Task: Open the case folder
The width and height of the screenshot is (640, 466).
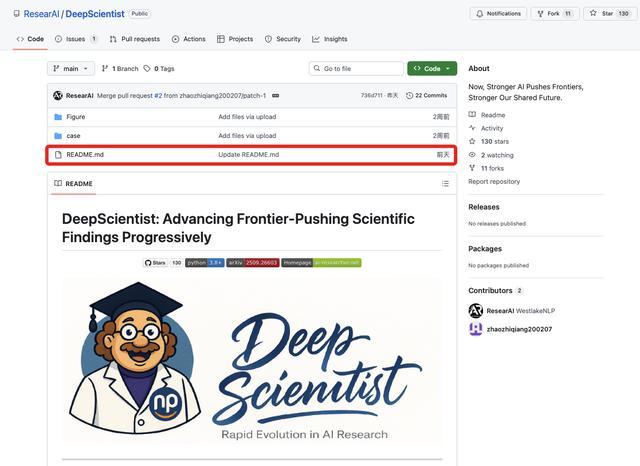Action: click(73, 136)
